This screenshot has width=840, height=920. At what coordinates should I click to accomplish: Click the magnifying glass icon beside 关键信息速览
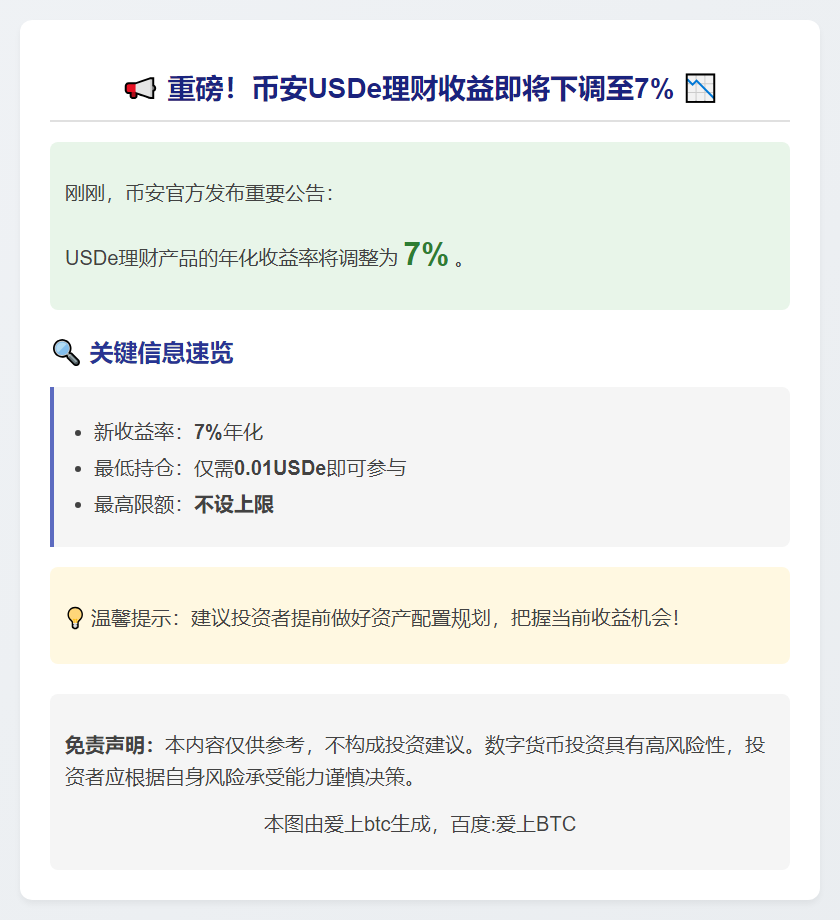(65, 353)
